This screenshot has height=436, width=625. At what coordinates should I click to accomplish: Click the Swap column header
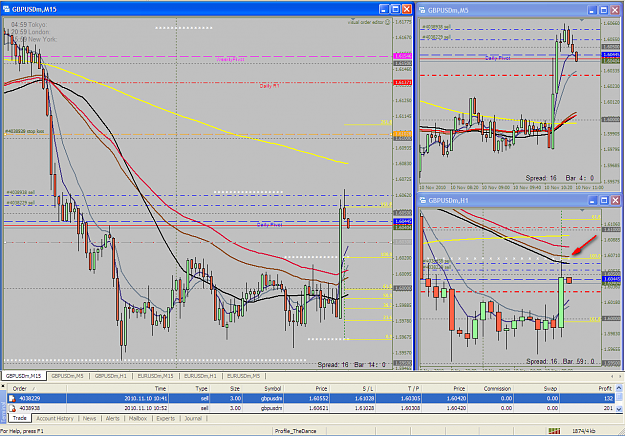click(x=537, y=389)
